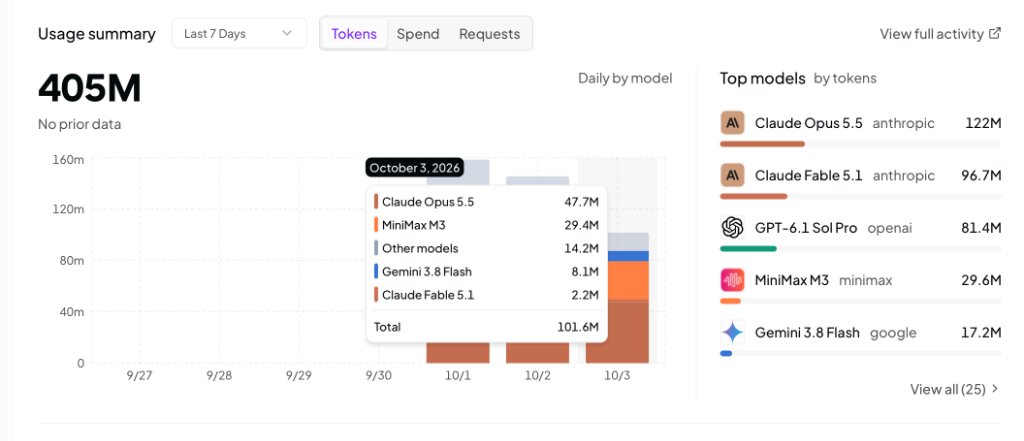Image resolution: width=1024 pixels, height=441 pixels.
Task: Click the GPT-6.1 Sol Pro openai logo
Action: pyautogui.click(x=733, y=227)
